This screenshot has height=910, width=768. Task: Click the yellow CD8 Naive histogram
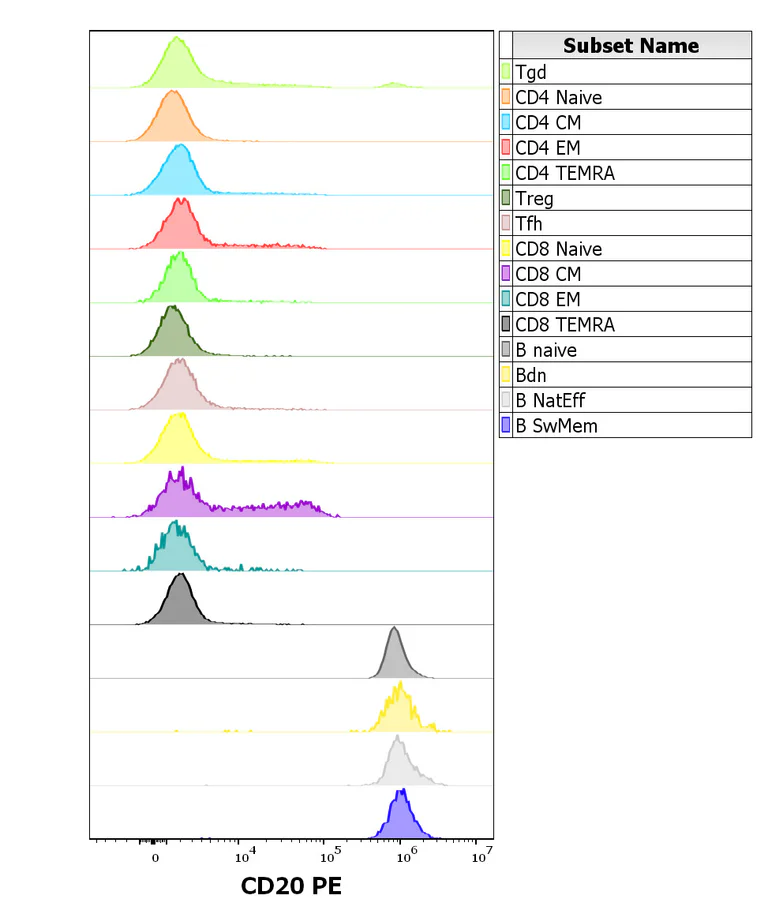pyautogui.click(x=179, y=442)
